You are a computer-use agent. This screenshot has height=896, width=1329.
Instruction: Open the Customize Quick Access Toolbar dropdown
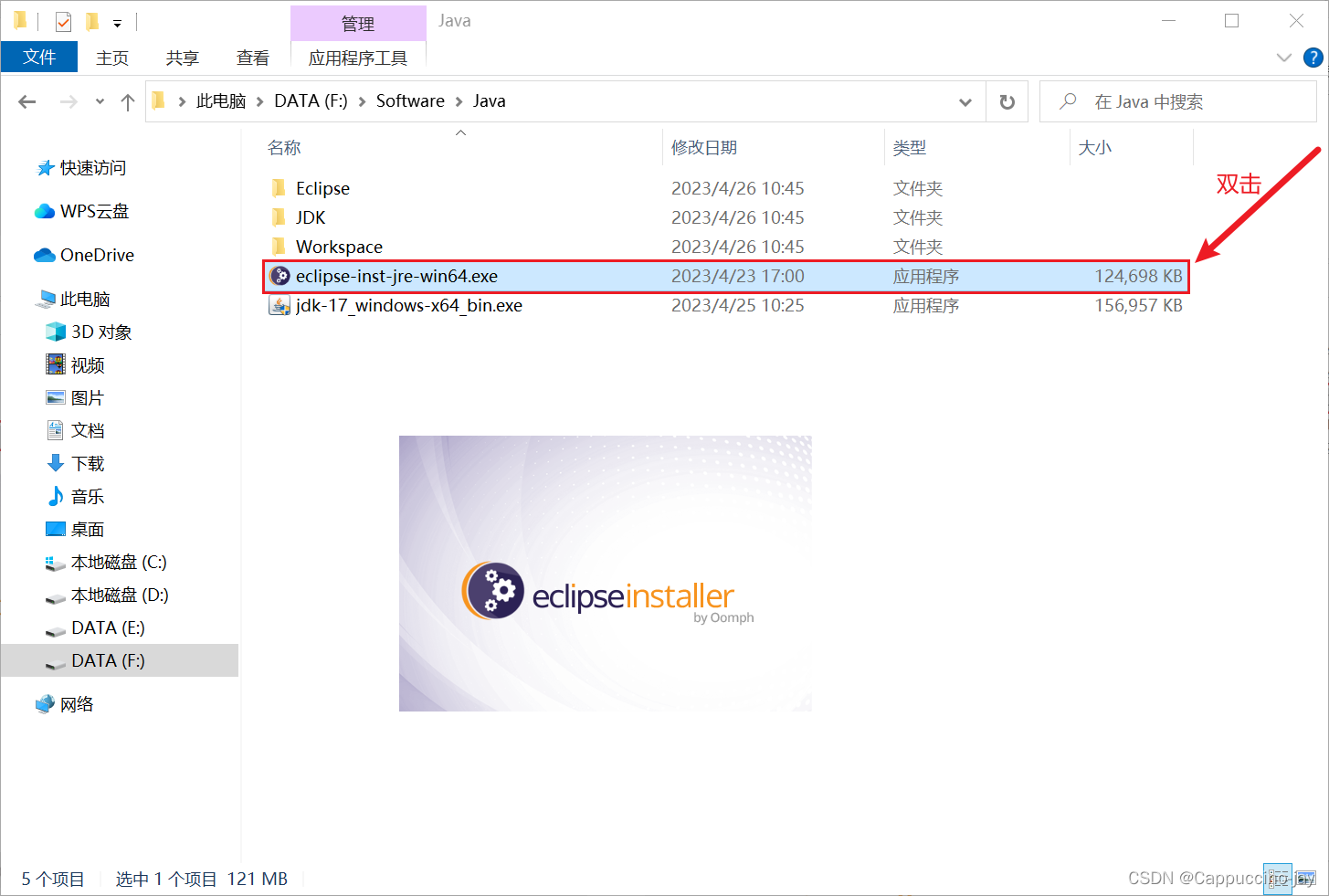point(117,23)
